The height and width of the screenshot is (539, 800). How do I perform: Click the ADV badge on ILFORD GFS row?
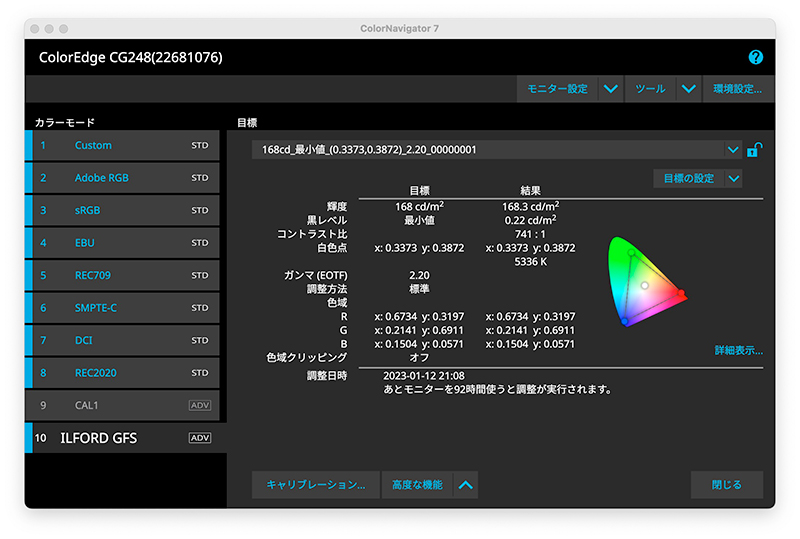(200, 438)
